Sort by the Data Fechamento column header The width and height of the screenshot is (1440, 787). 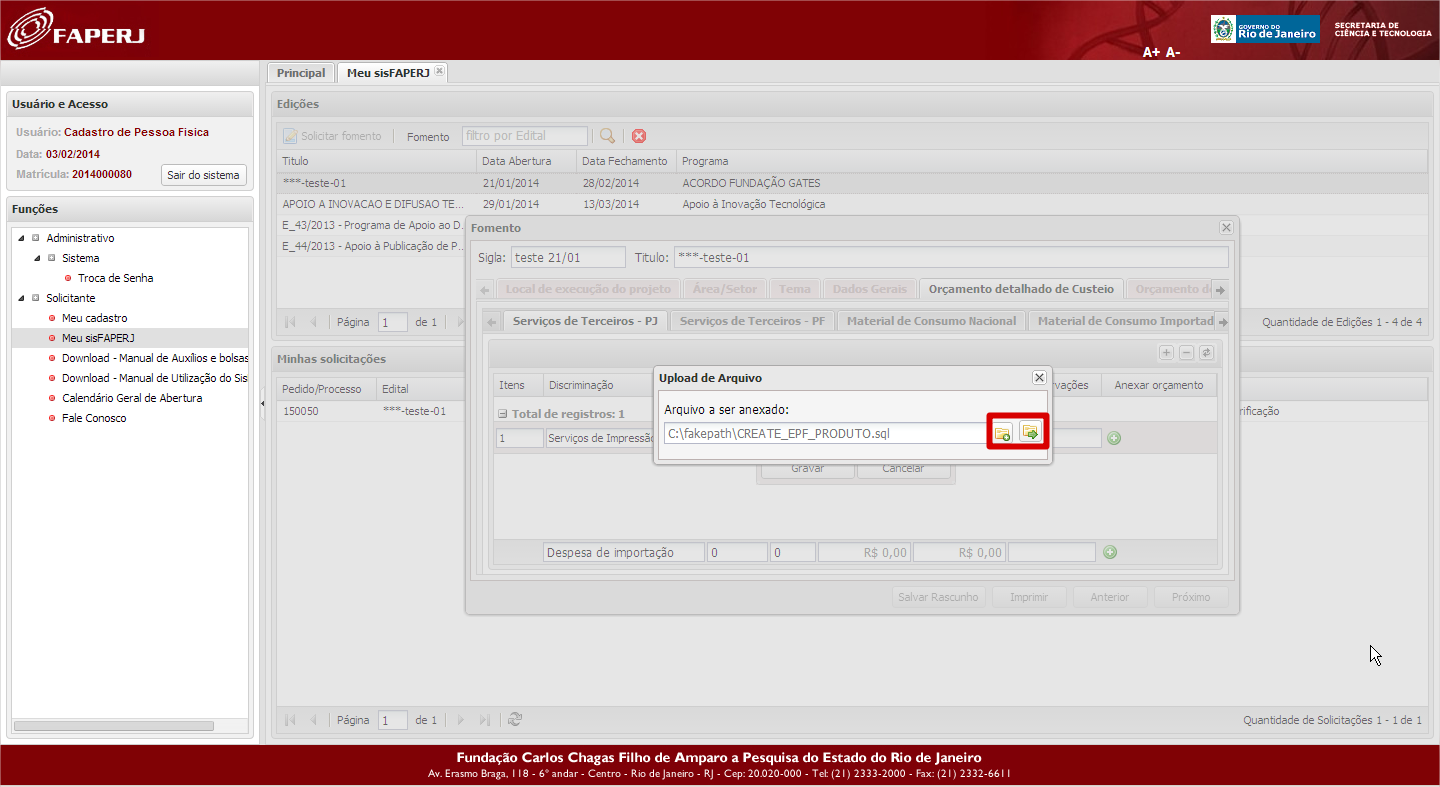[x=627, y=161]
